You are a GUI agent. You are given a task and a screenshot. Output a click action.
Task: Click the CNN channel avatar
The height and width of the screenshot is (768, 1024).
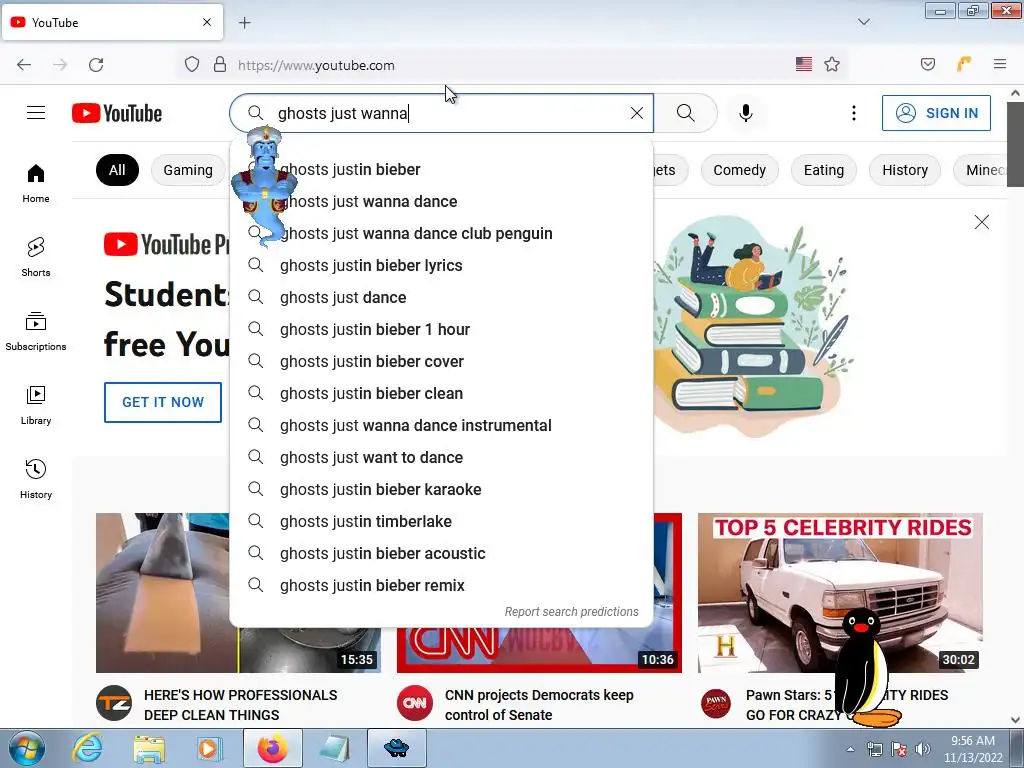click(x=415, y=703)
